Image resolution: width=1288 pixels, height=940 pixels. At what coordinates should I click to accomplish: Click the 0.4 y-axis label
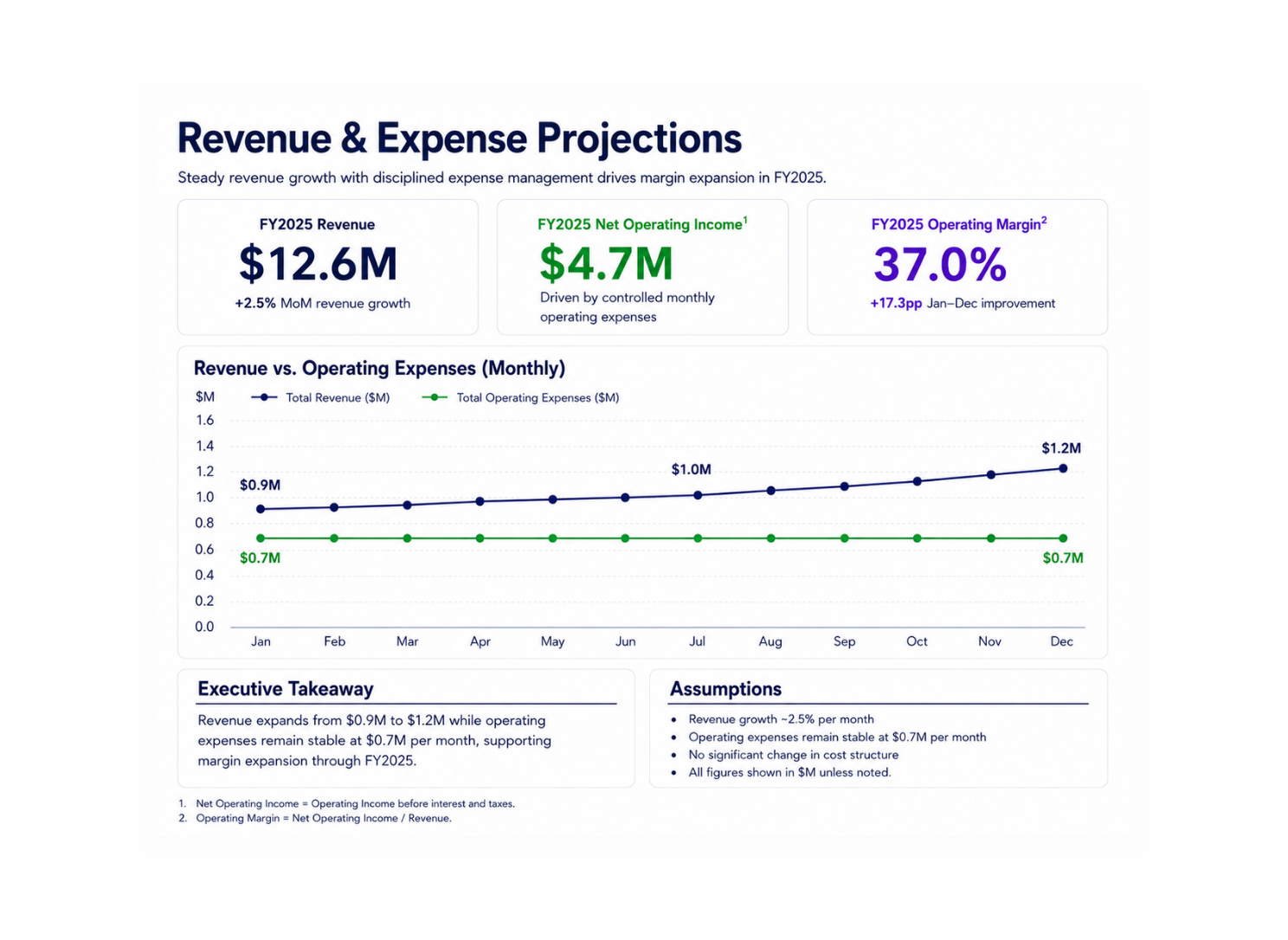(204, 575)
